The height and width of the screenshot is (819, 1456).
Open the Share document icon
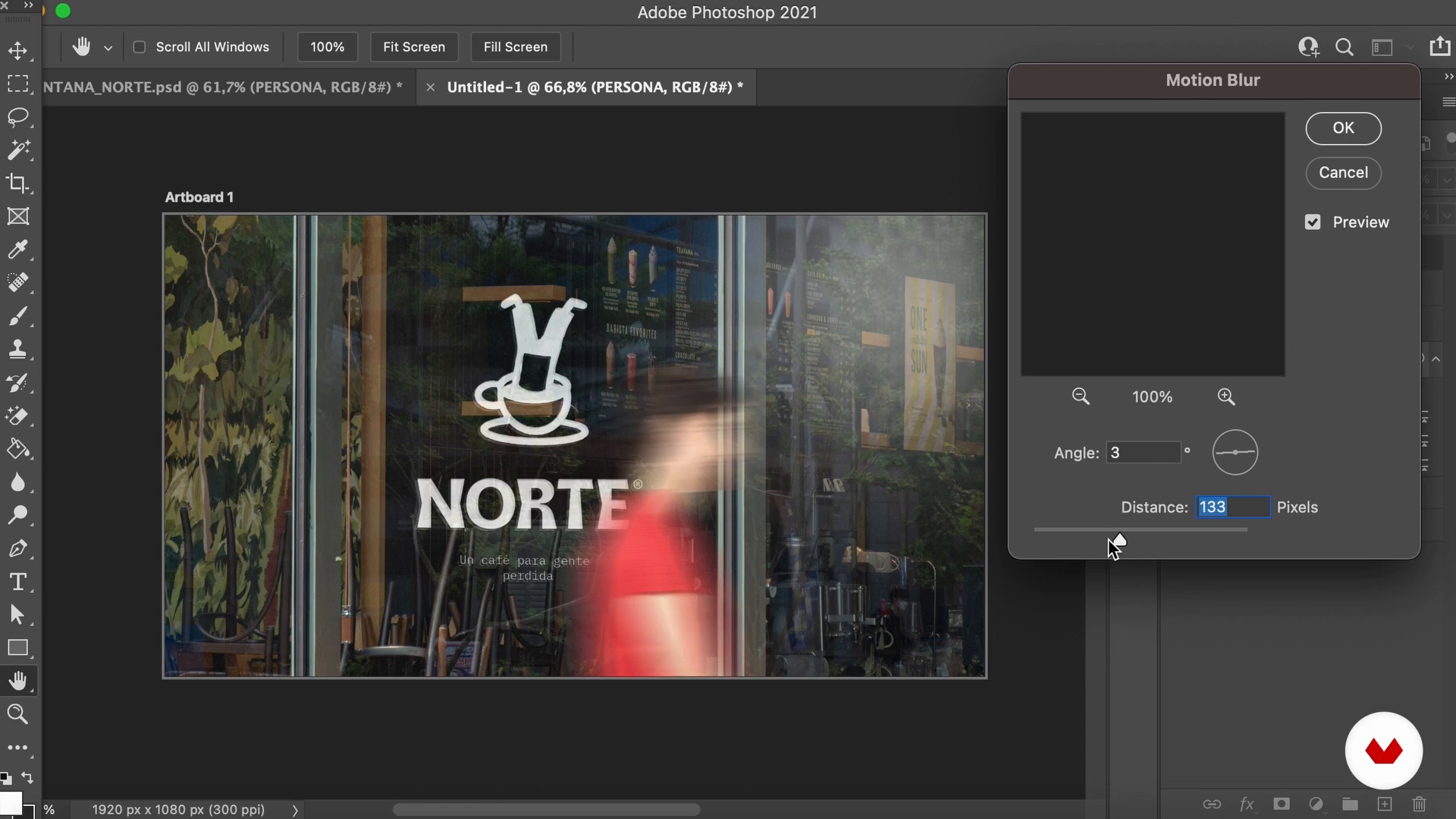point(1440,46)
